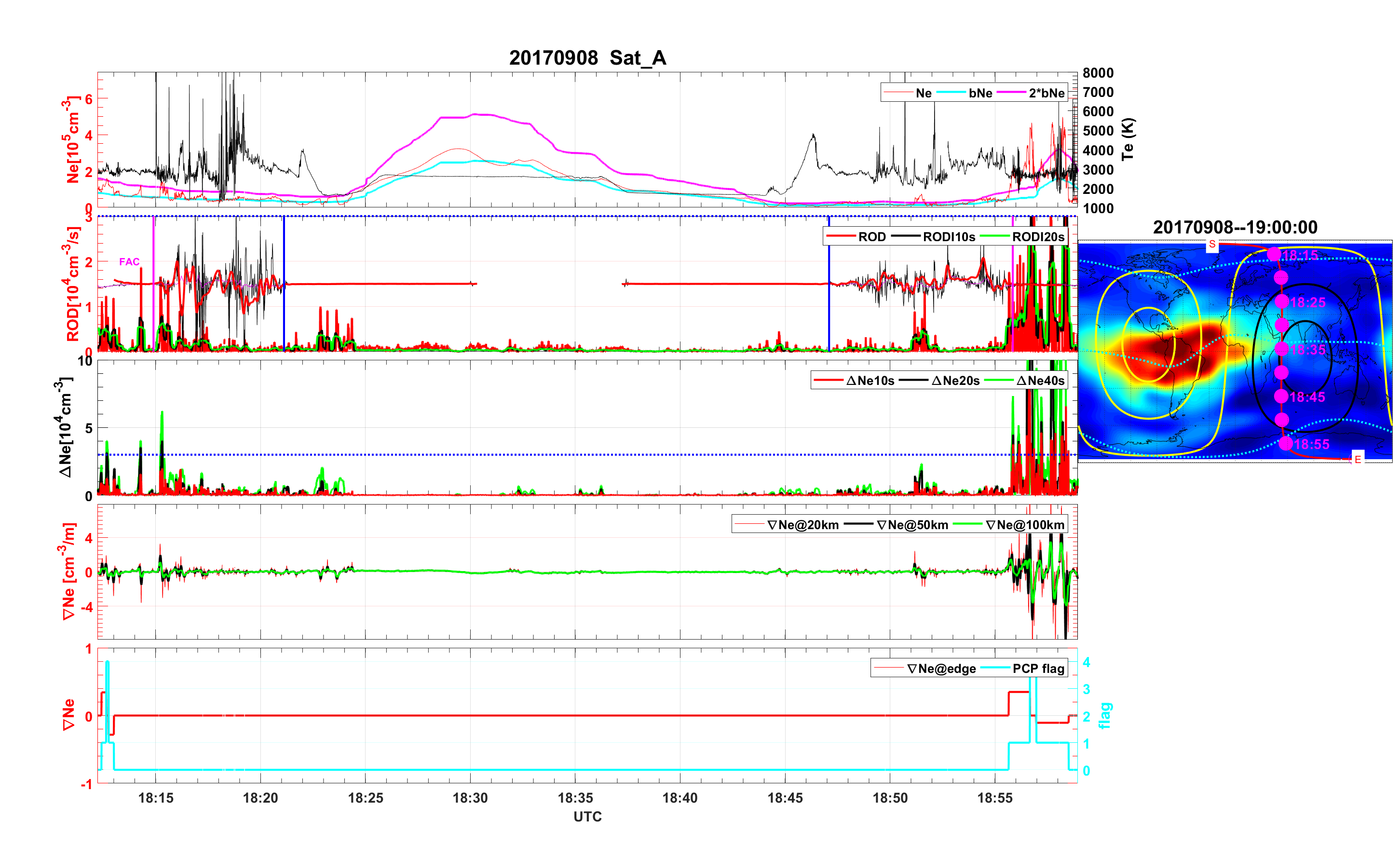Click the ∇Ne@edge legend entry
Screen dimensions: 1400x847
(x=941, y=669)
